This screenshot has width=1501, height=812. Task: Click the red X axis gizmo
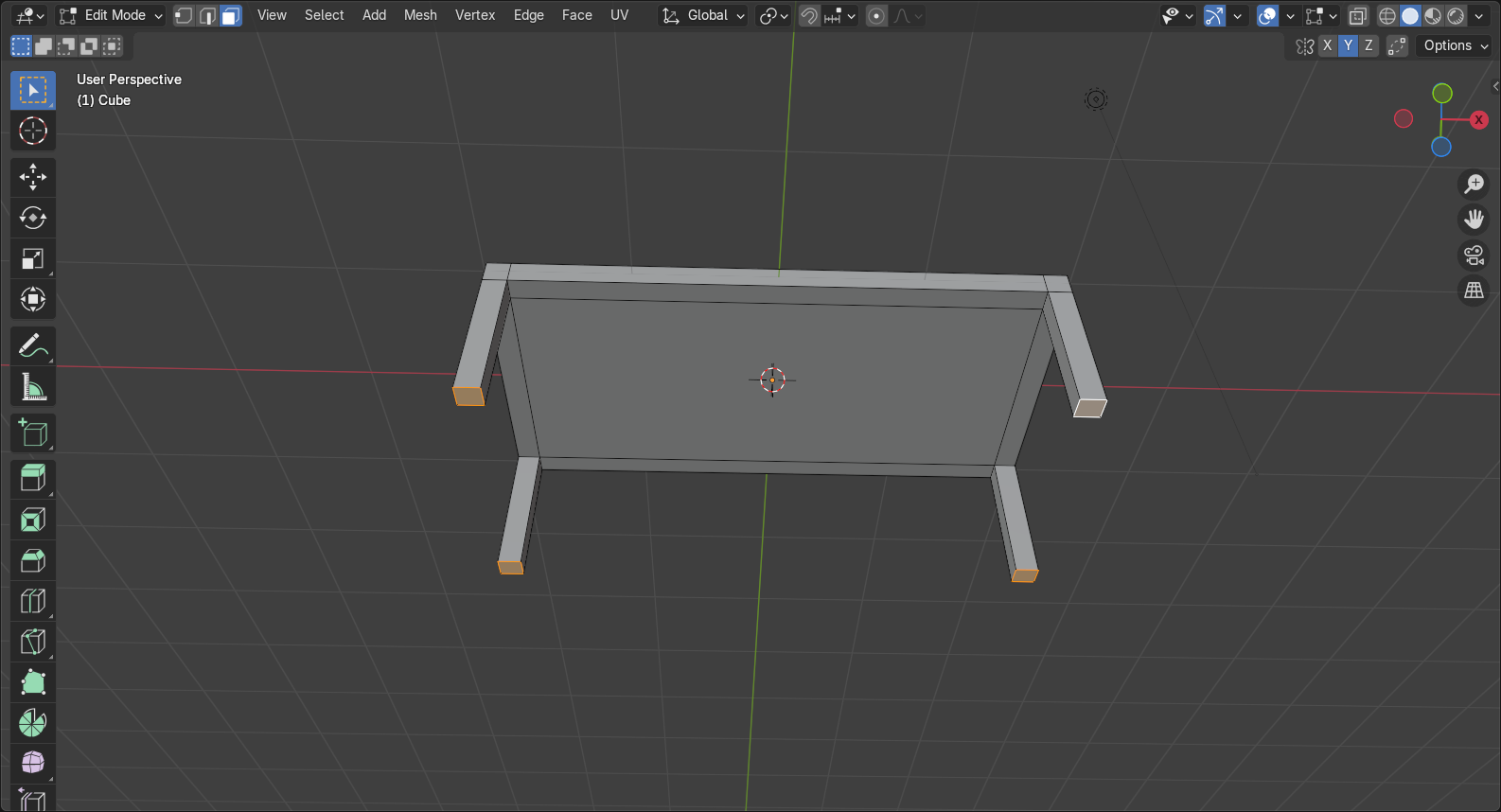1478,119
